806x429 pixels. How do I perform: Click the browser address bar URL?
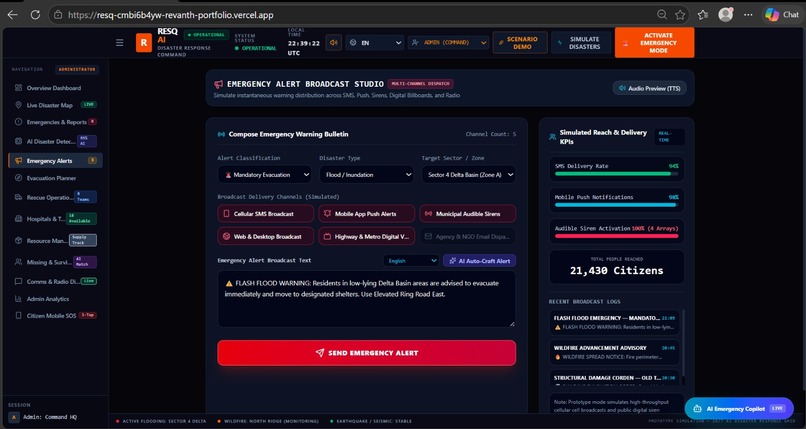click(171, 15)
